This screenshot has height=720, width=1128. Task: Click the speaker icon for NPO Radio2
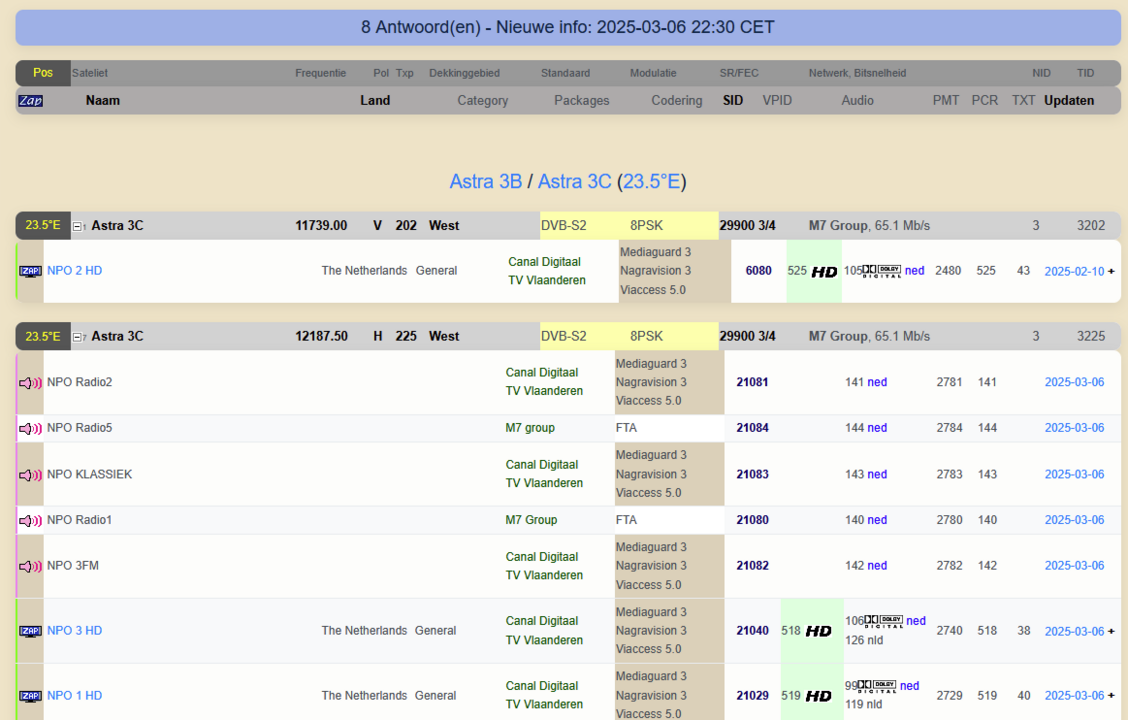pyautogui.click(x=30, y=382)
